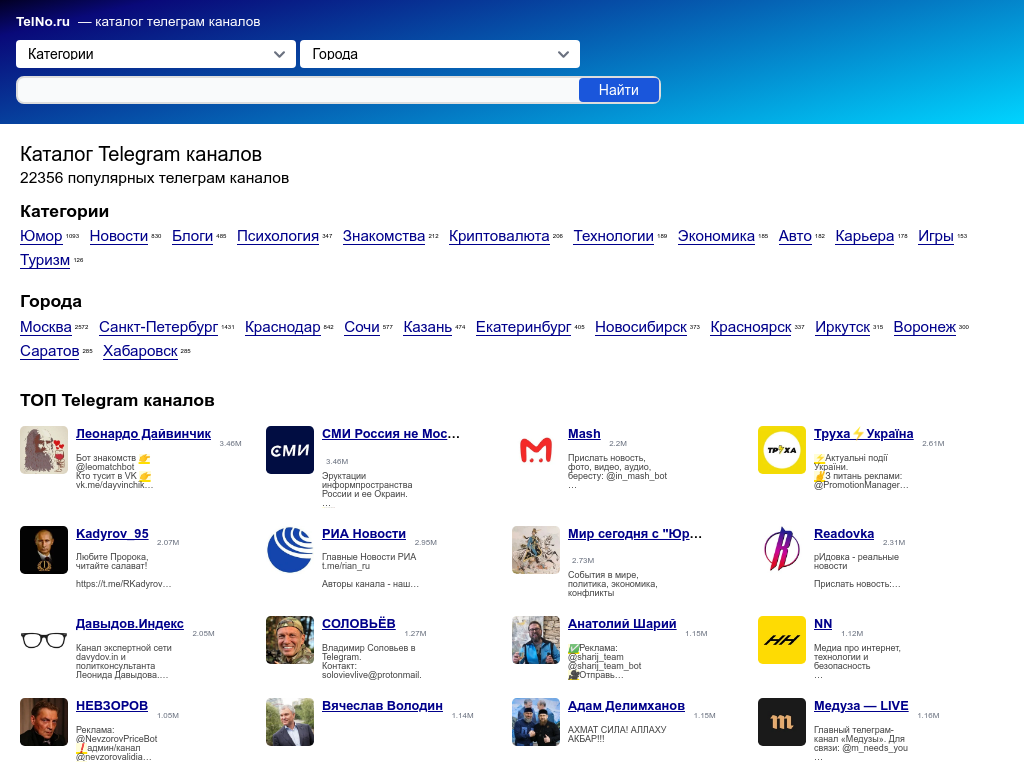
Task: Open the Mash channel title link
Action: [584, 434]
